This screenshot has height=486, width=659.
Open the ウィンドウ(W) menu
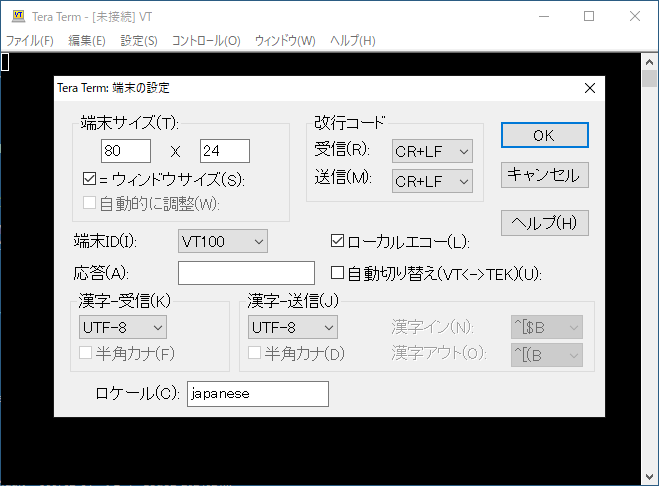tap(285, 41)
